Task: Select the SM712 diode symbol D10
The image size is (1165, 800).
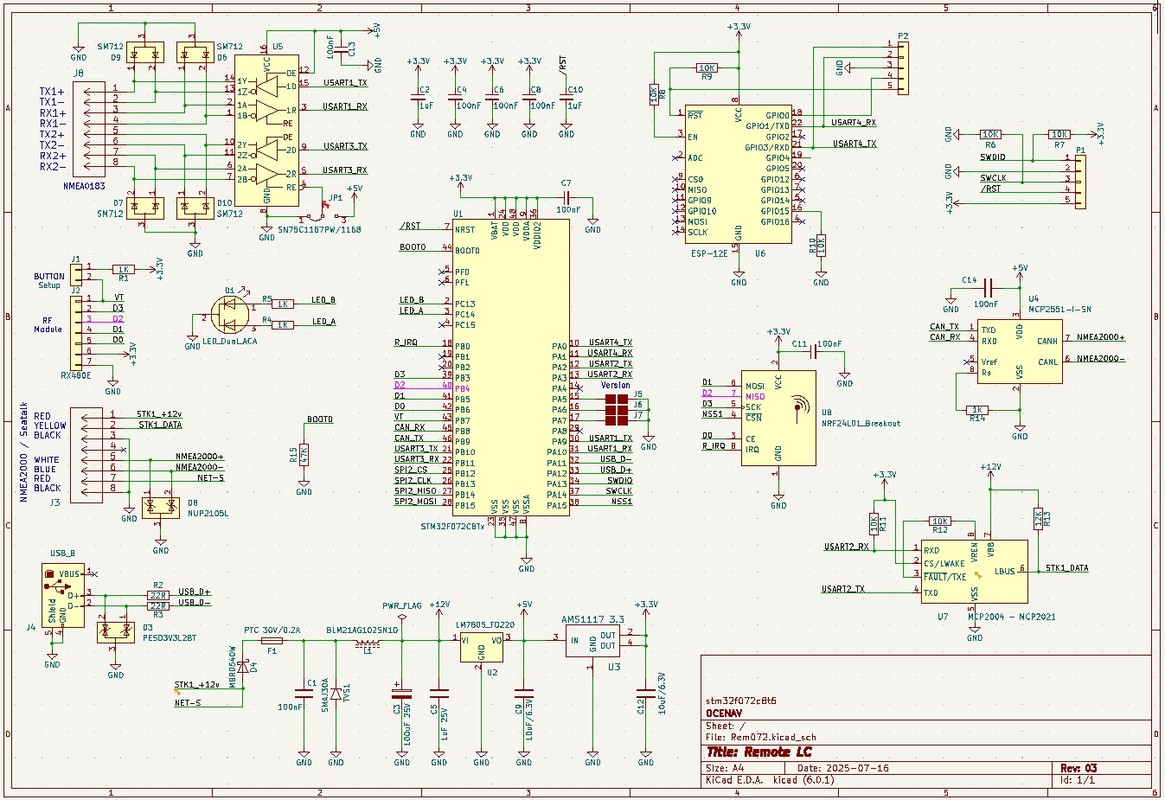Action: coord(194,207)
